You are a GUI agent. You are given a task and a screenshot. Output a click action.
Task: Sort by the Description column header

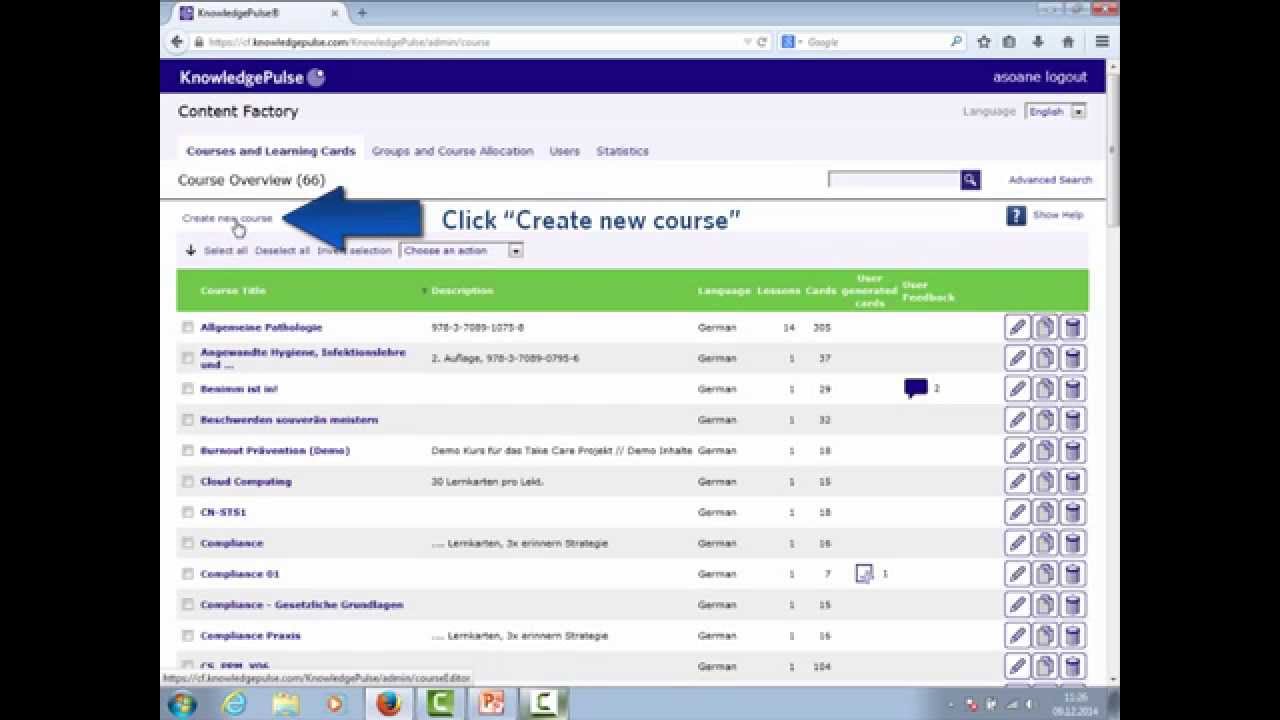point(462,291)
